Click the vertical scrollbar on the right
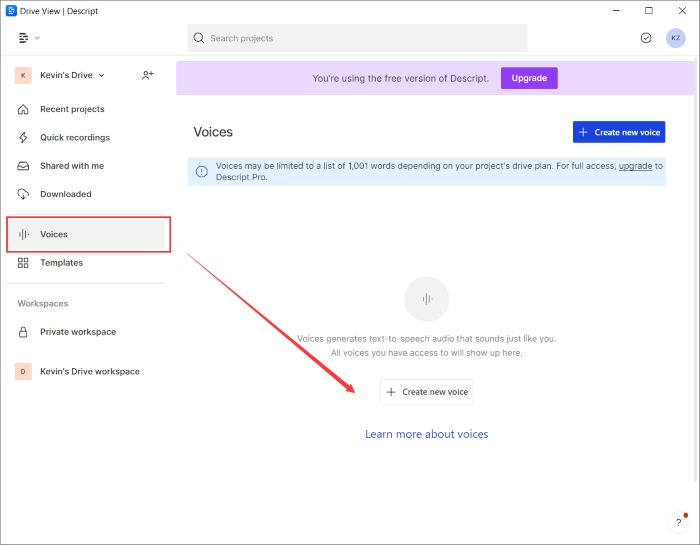The height and width of the screenshot is (545, 700). coord(697,268)
